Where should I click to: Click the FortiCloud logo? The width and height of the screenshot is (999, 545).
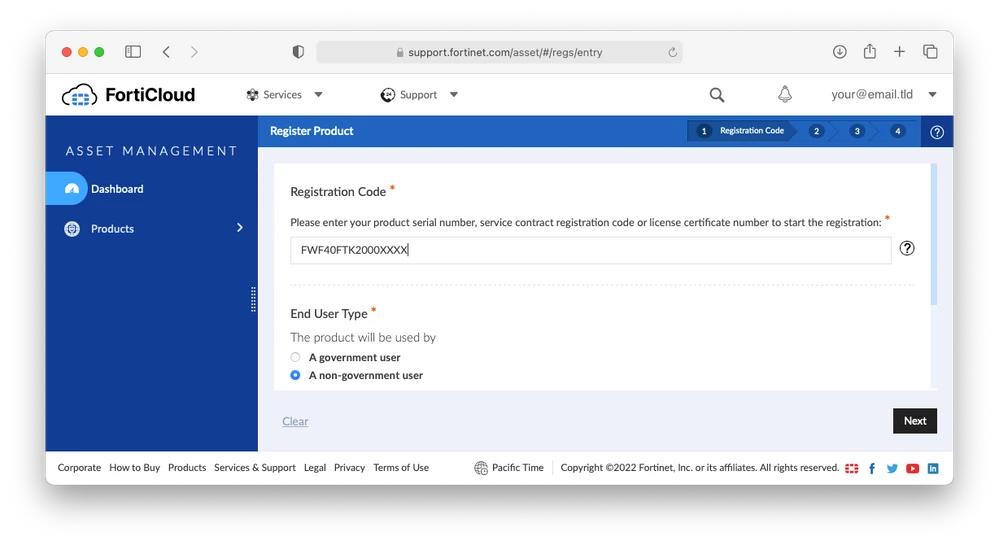coord(128,95)
